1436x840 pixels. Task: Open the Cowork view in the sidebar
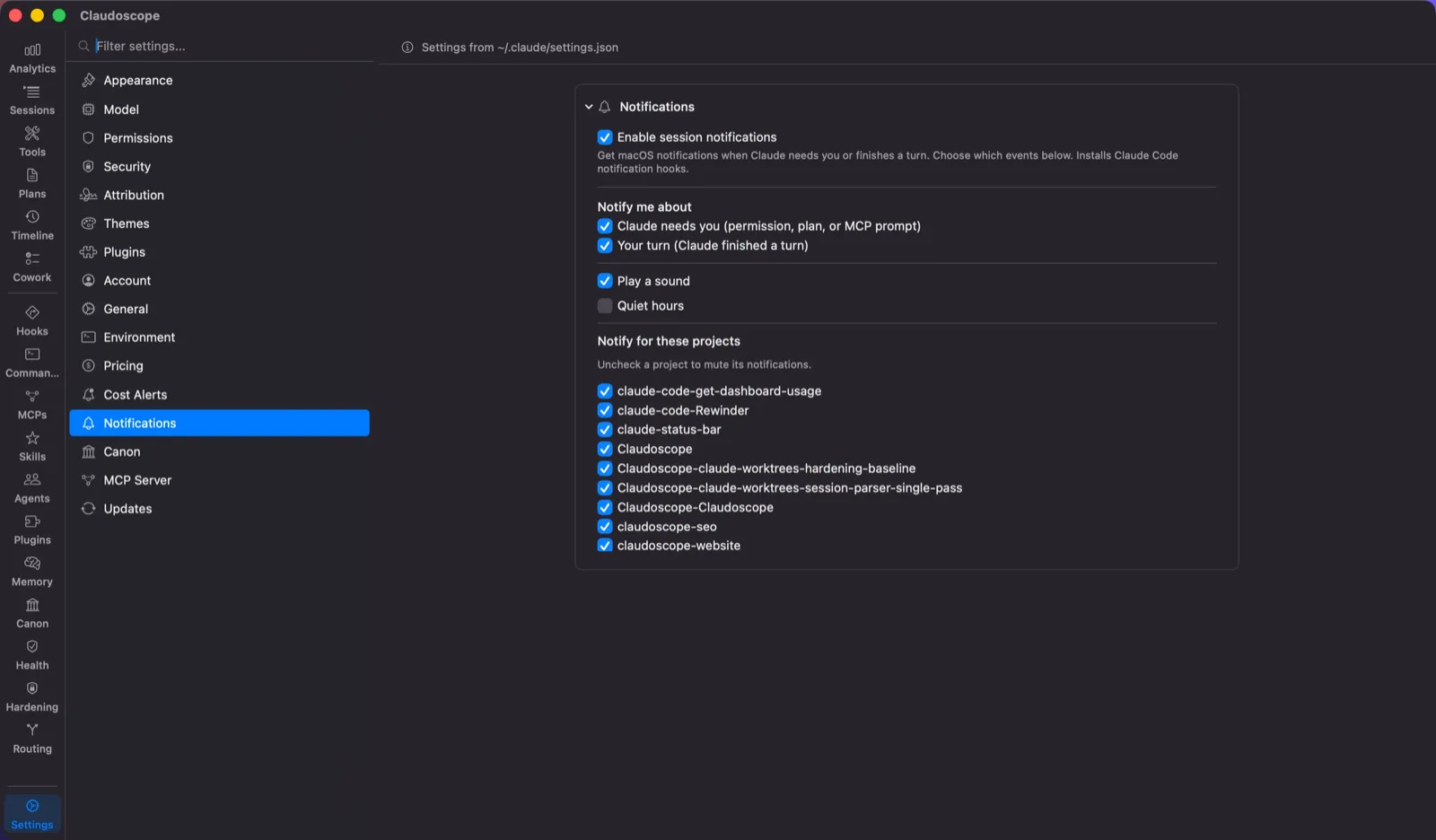(x=32, y=267)
